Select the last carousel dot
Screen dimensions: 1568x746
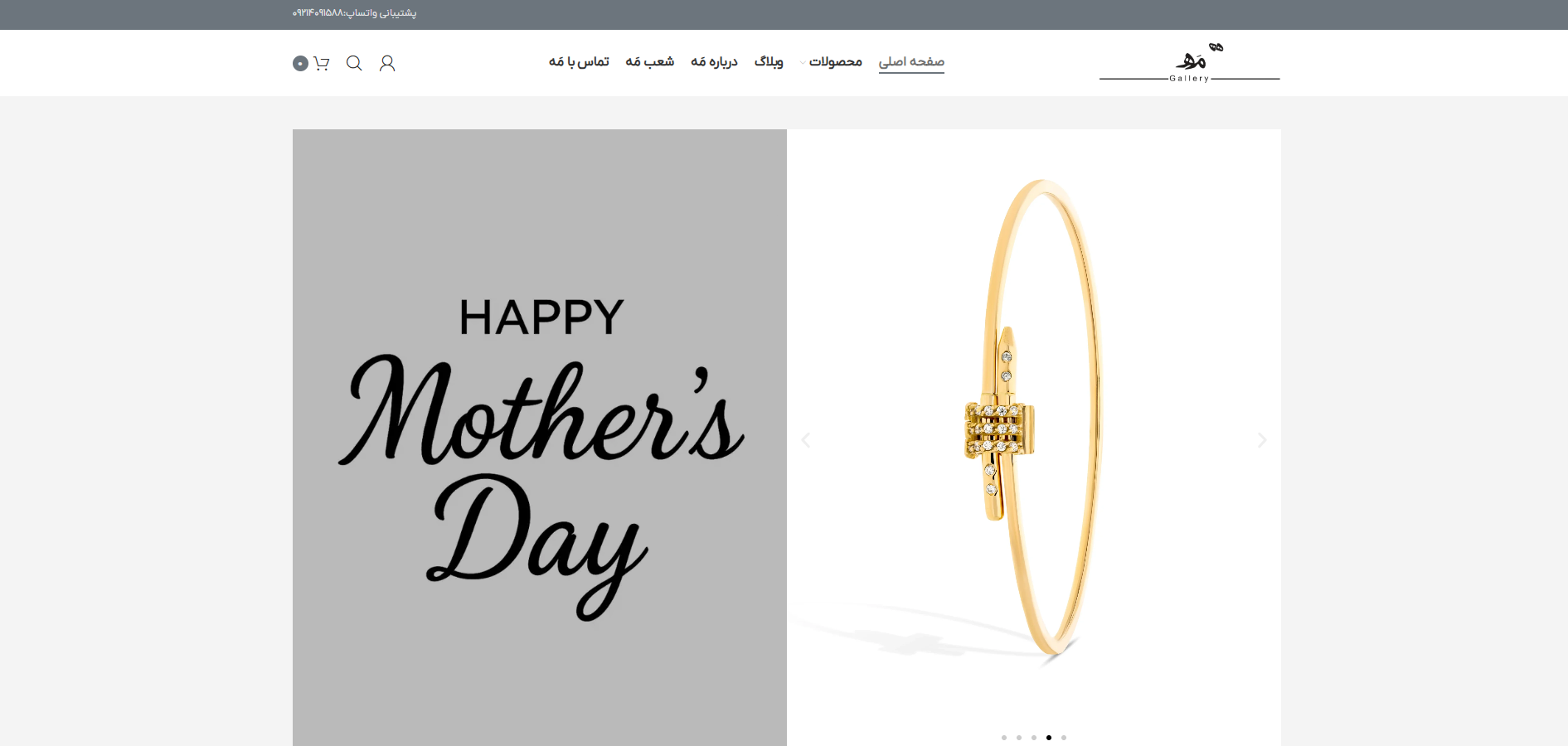(1064, 737)
